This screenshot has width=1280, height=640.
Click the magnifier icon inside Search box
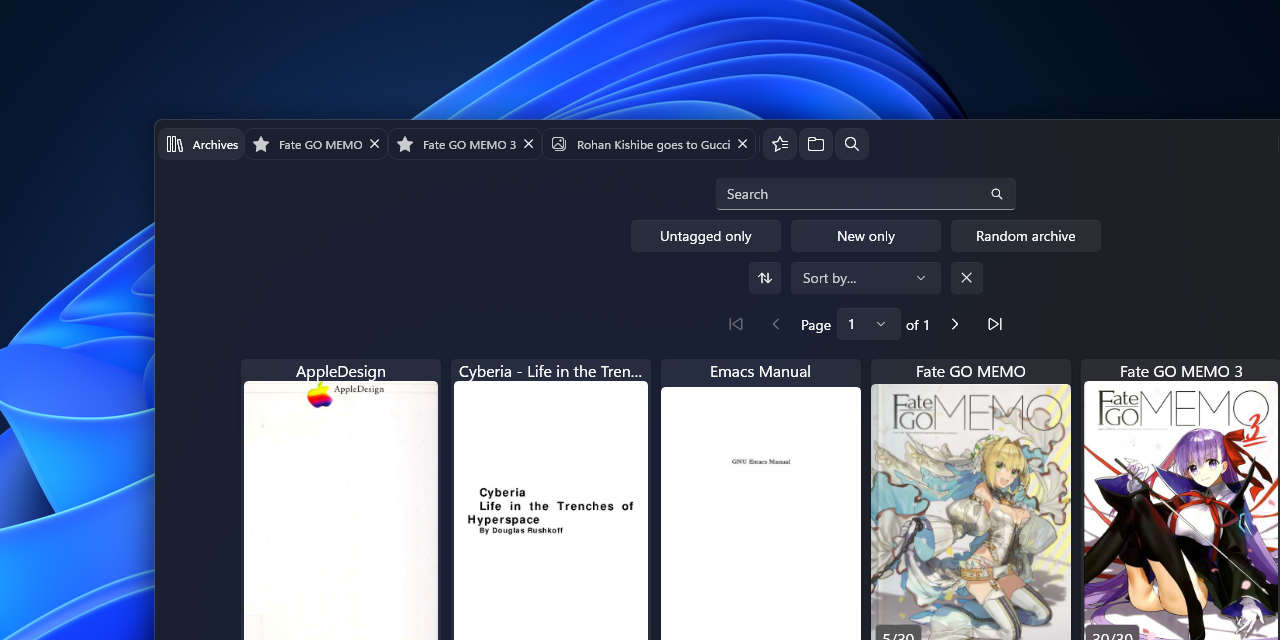click(997, 194)
